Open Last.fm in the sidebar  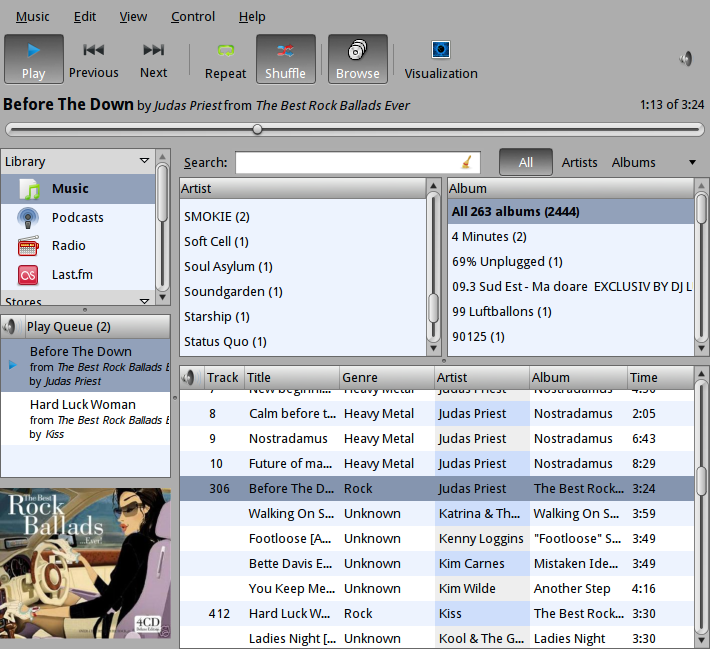(x=78, y=275)
